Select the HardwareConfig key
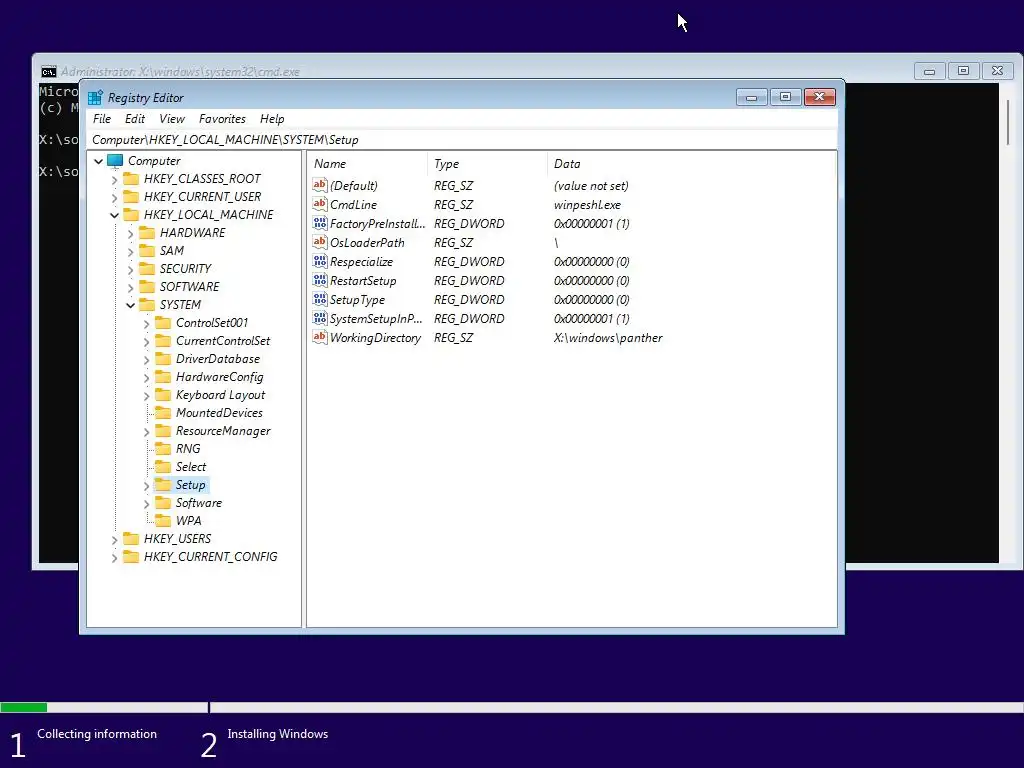 (219, 377)
